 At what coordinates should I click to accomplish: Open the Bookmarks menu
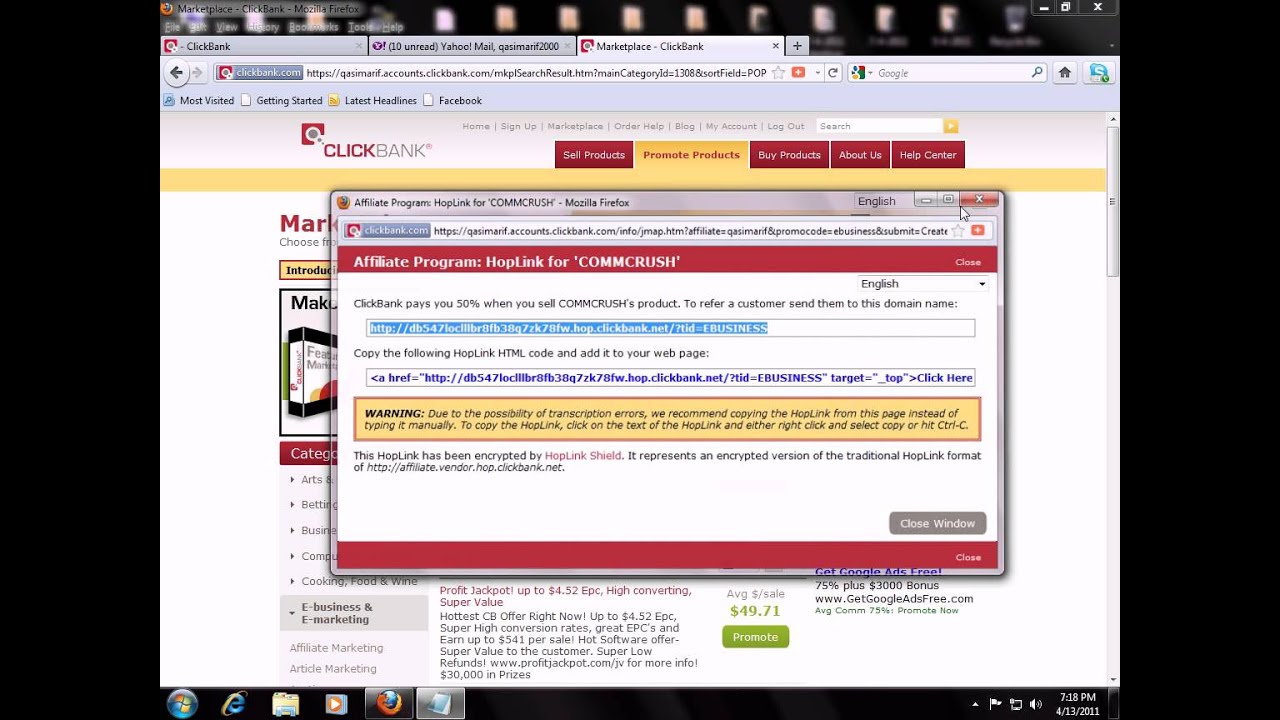tap(314, 27)
